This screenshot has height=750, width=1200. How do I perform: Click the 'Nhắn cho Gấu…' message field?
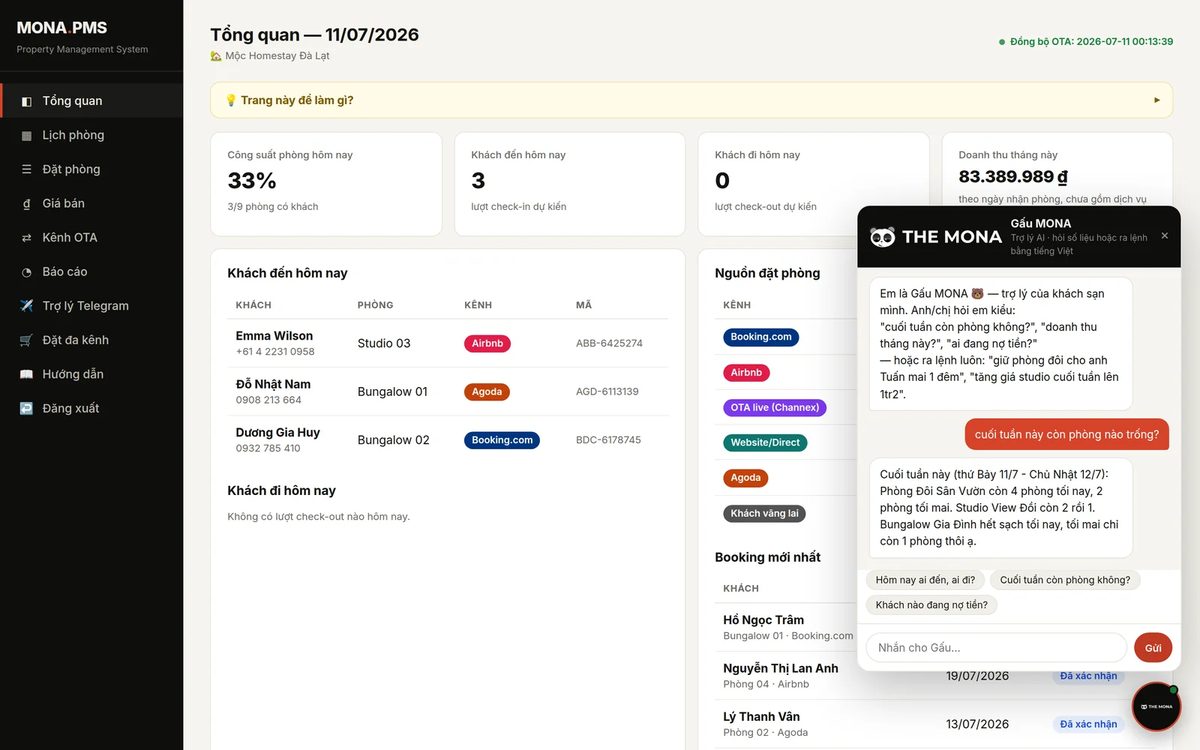[996, 648]
